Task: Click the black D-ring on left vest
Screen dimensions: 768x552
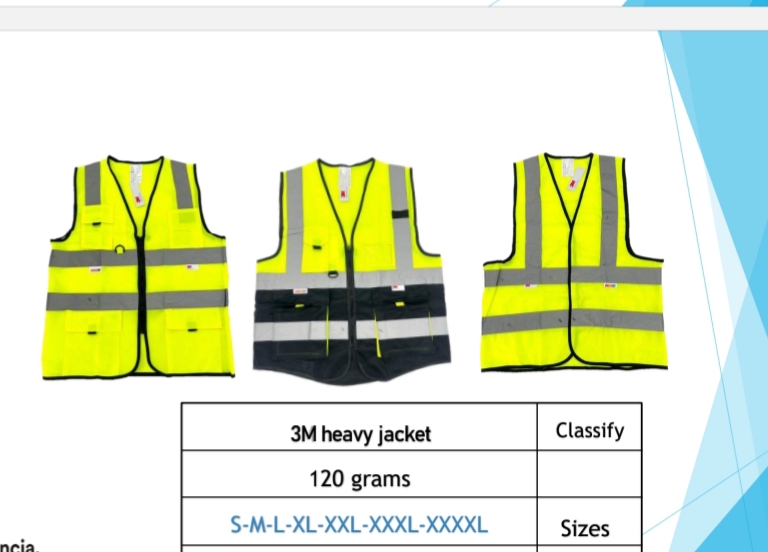Action: click(x=120, y=251)
